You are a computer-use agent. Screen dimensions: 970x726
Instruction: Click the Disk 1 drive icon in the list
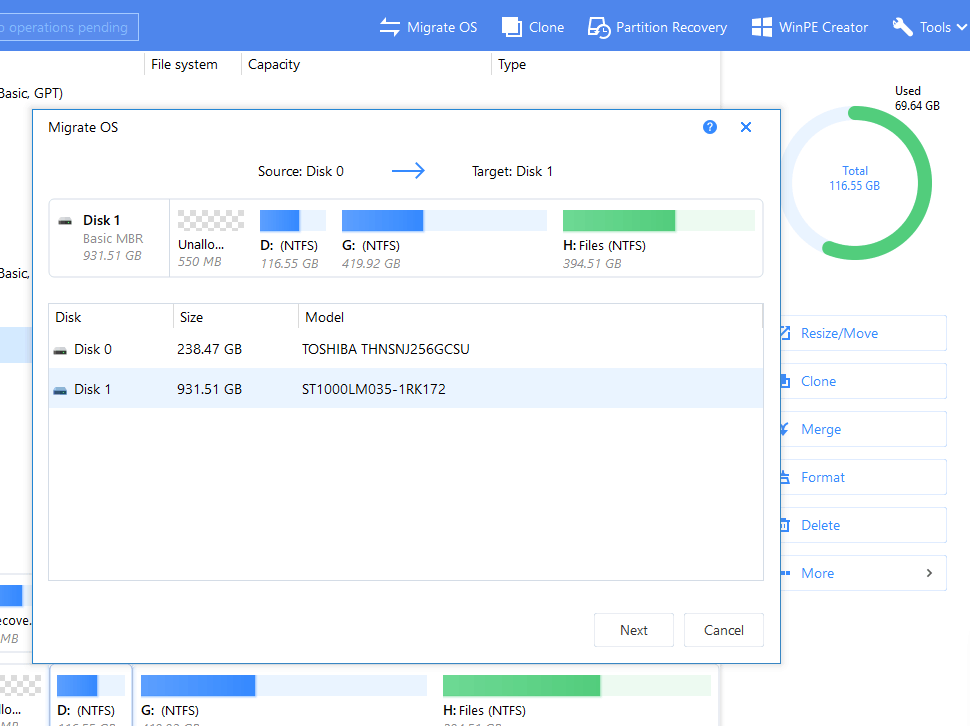[x=60, y=390]
